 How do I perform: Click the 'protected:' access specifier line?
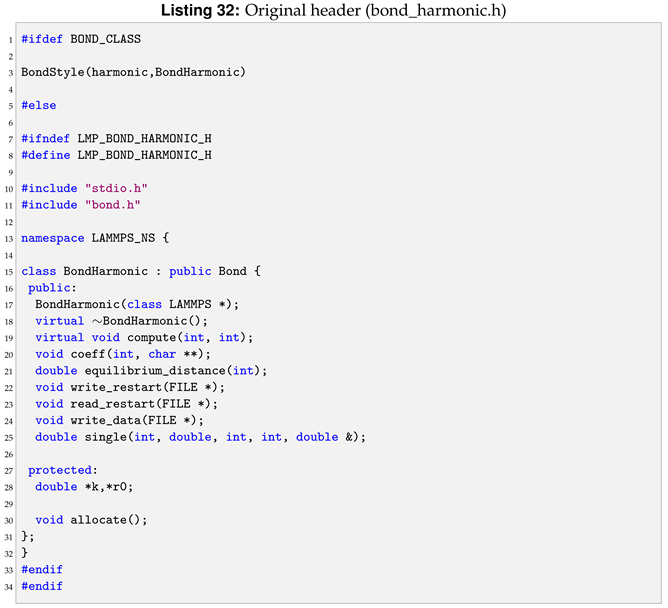click(x=63, y=470)
